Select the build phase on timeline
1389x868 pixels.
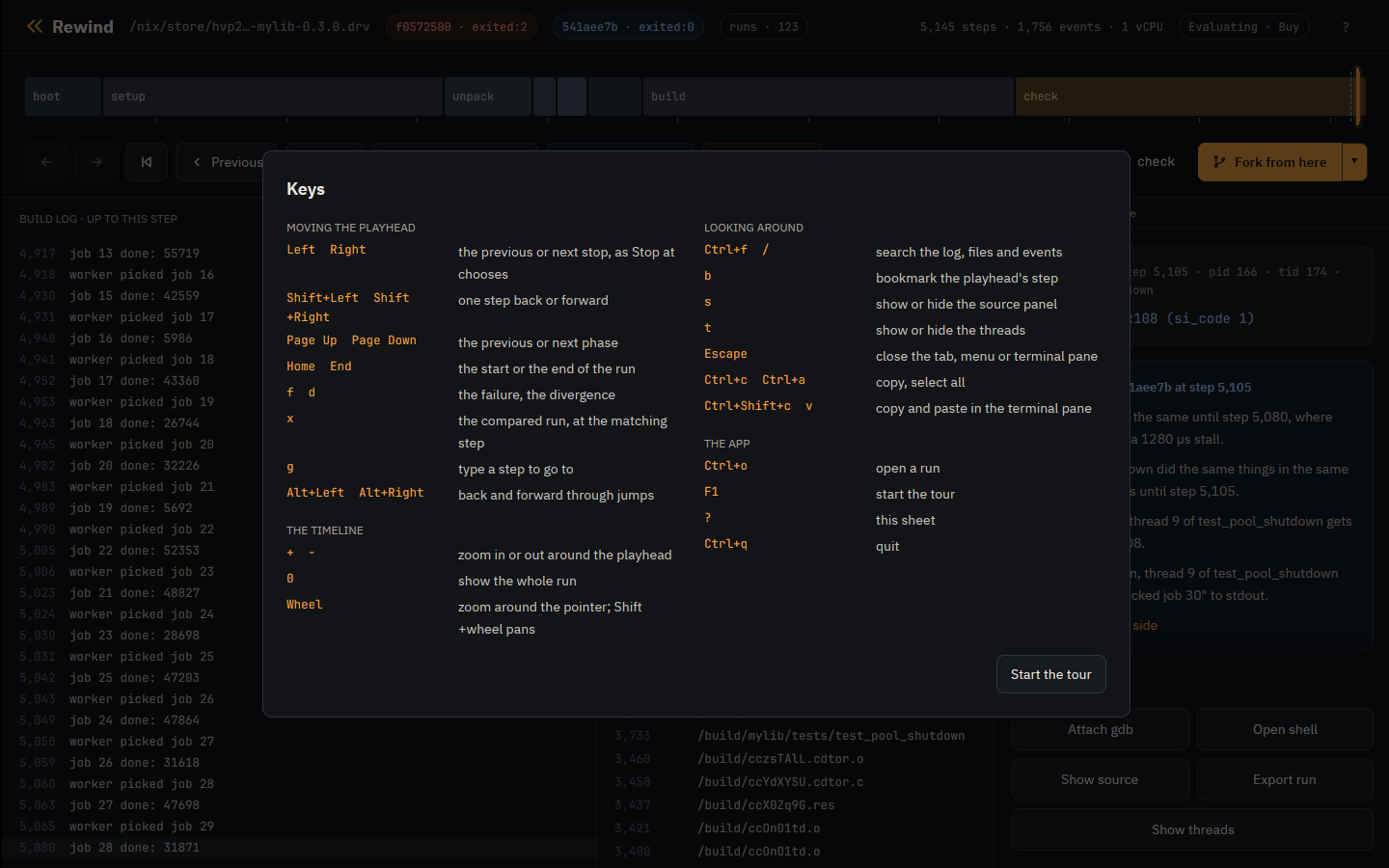(829, 96)
